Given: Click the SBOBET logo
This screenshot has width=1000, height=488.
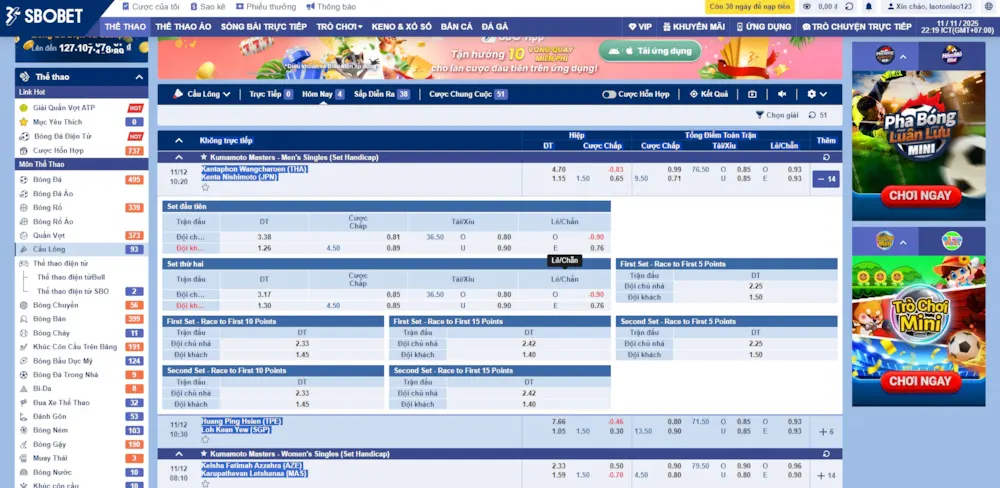Looking at the screenshot, I should pos(47,14).
